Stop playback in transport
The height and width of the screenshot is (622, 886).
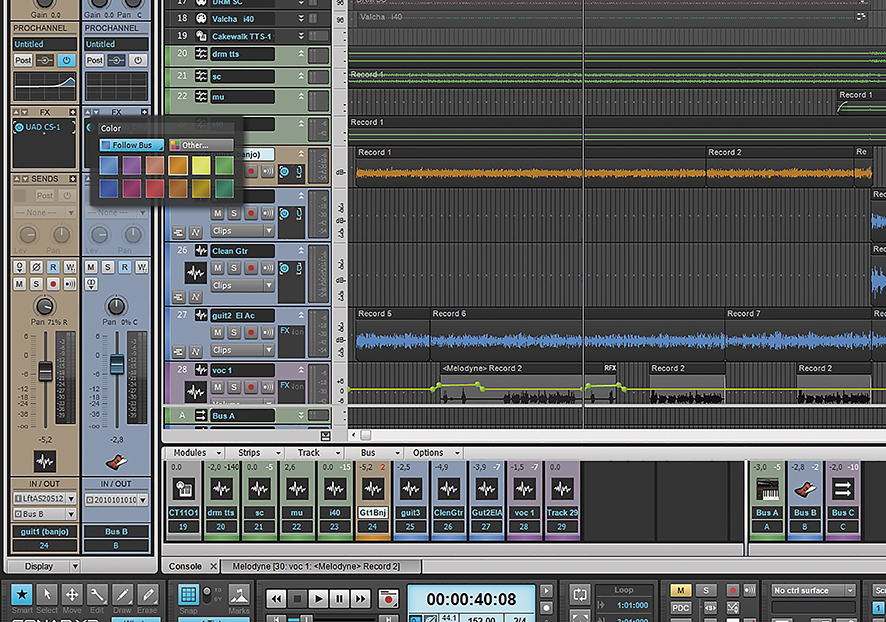point(297,598)
